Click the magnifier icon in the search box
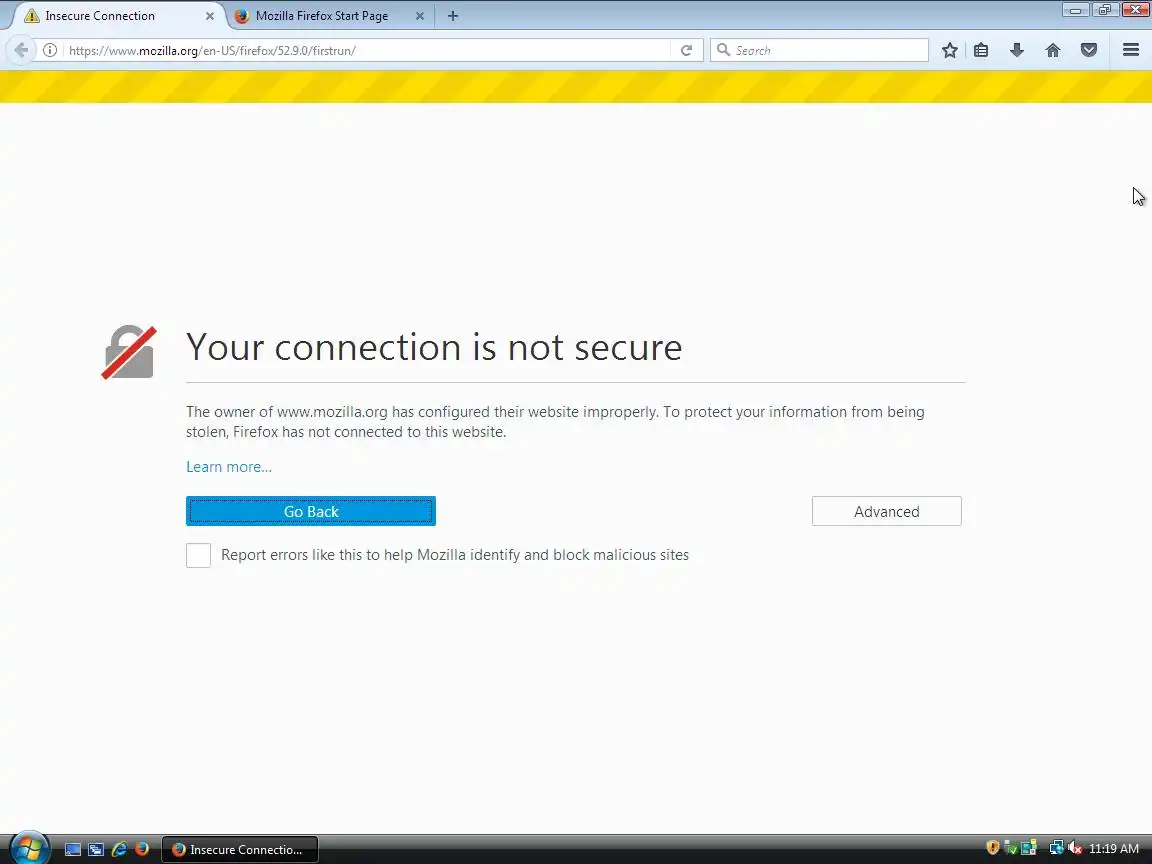This screenshot has height=864, width=1152. (x=723, y=50)
